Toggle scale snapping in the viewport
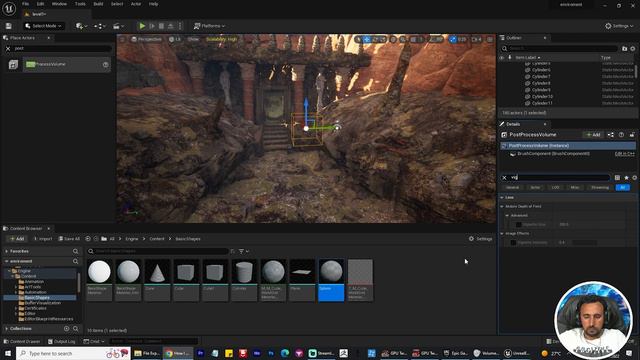 click(452, 39)
